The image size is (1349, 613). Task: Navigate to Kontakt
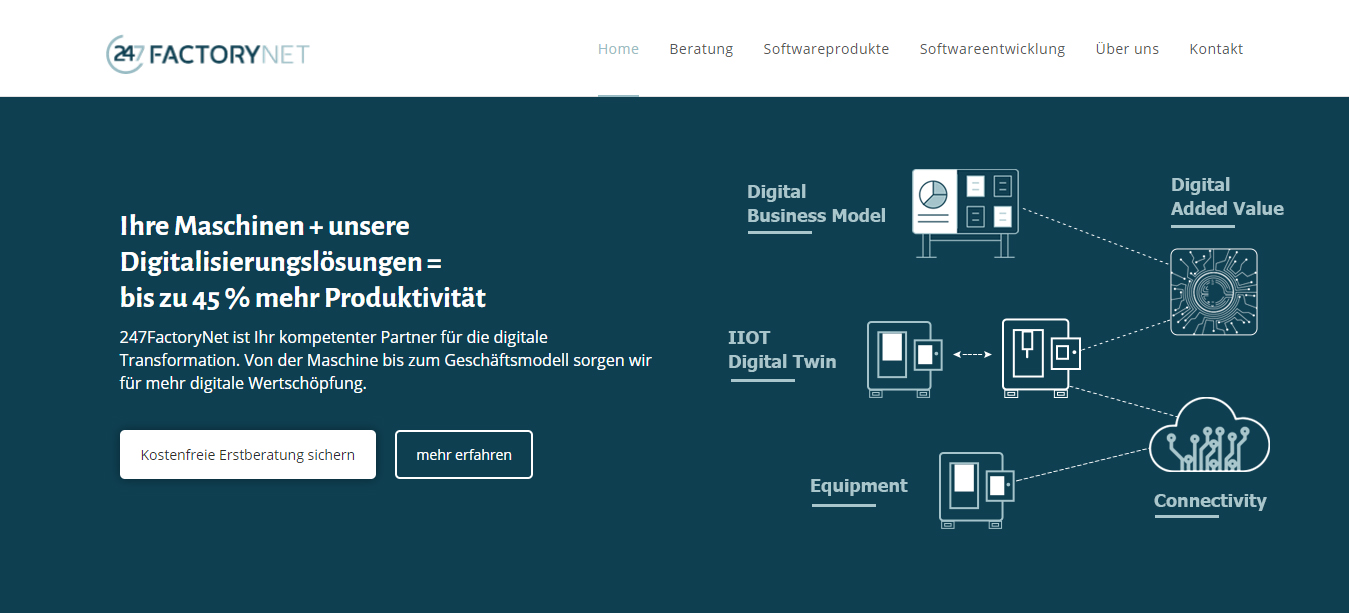click(x=1216, y=49)
